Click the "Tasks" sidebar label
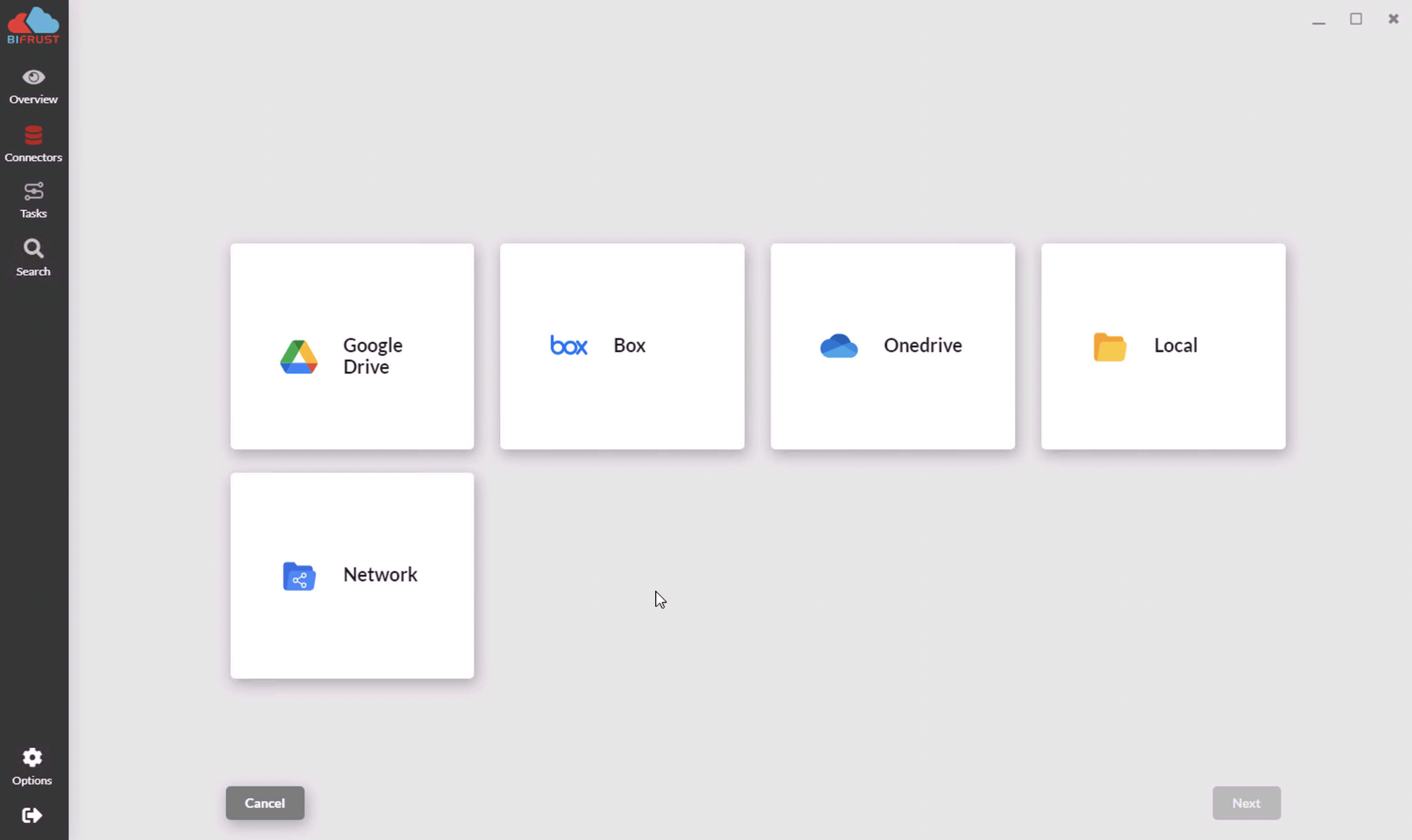This screenshot has height=840, width=1412. point(33,214)
